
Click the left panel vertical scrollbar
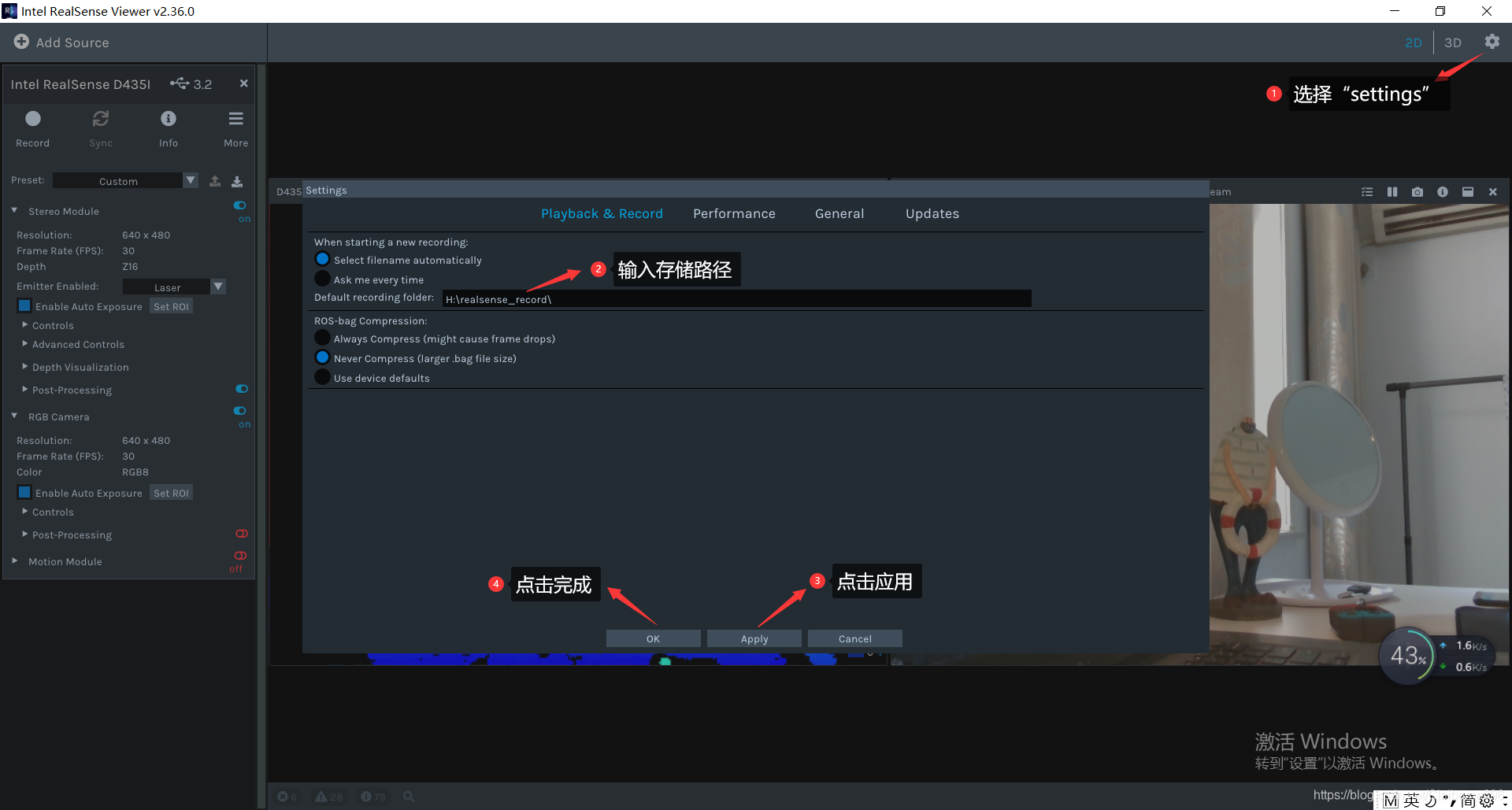(x=261, y=437)
